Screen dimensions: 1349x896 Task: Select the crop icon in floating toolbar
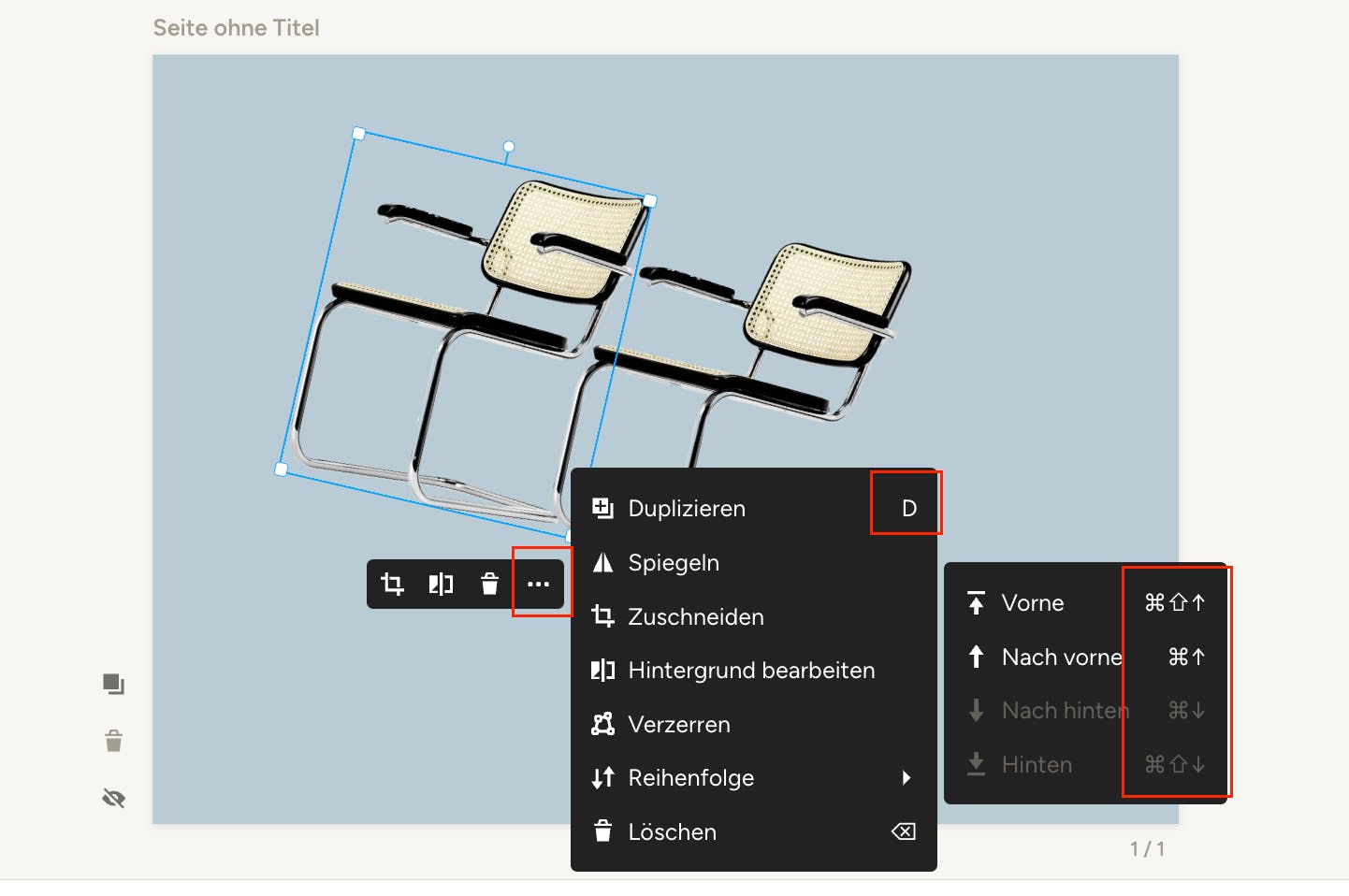392,585
